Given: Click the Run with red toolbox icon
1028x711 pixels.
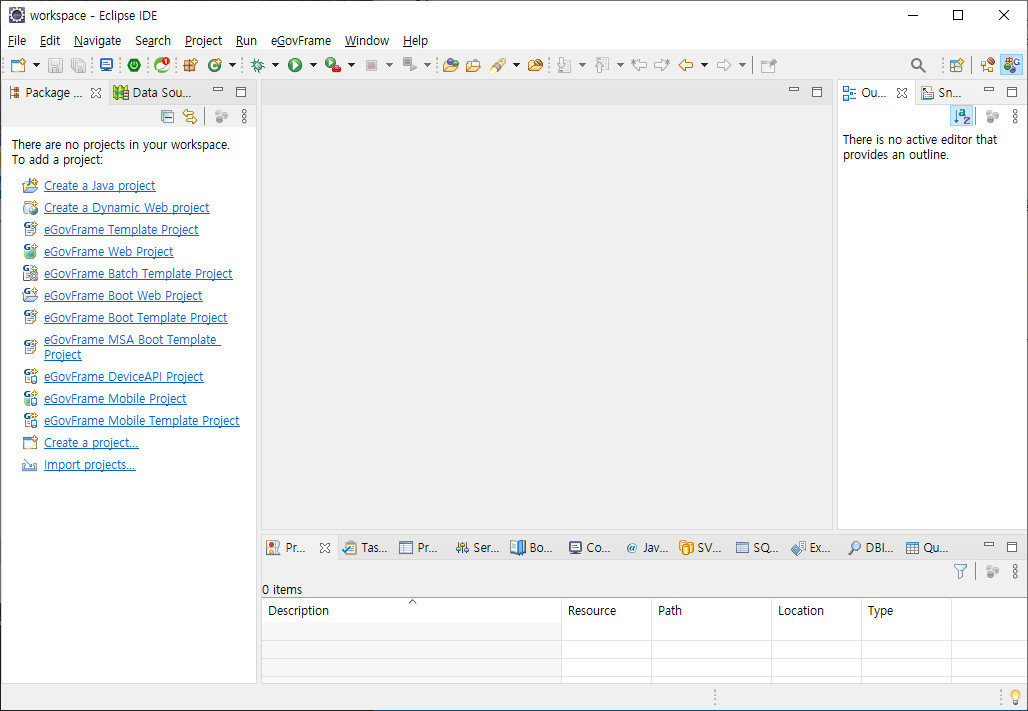Looking at the screenshot, I should (333, 65).
